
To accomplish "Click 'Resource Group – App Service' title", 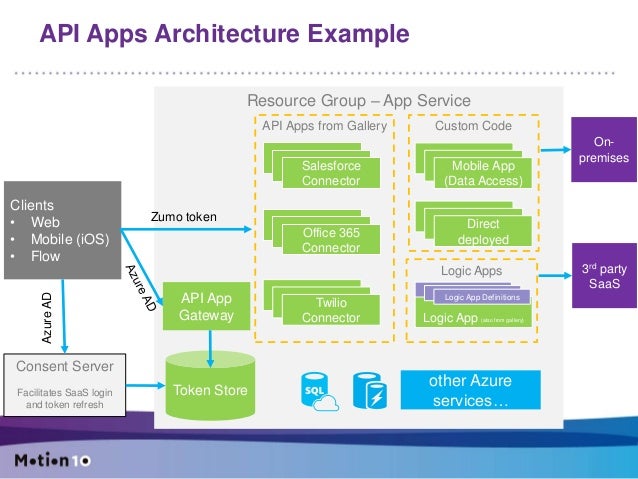I will [359, 101].
